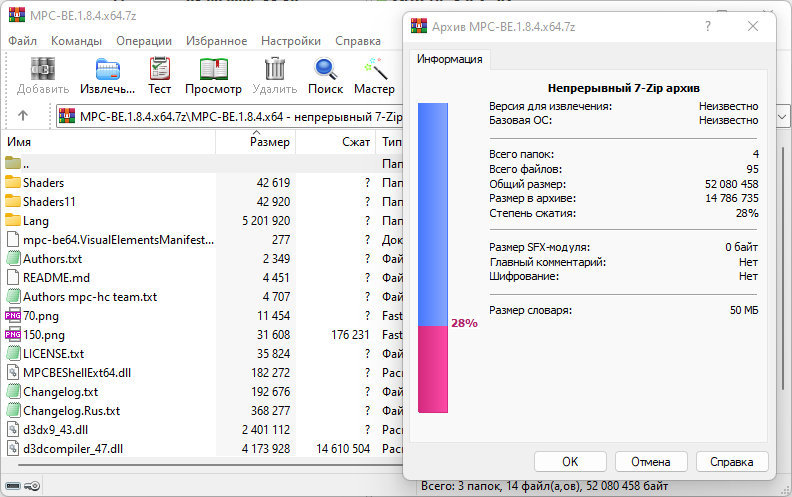
Task: Select the Информация tab
Action: tap(450, 59)
